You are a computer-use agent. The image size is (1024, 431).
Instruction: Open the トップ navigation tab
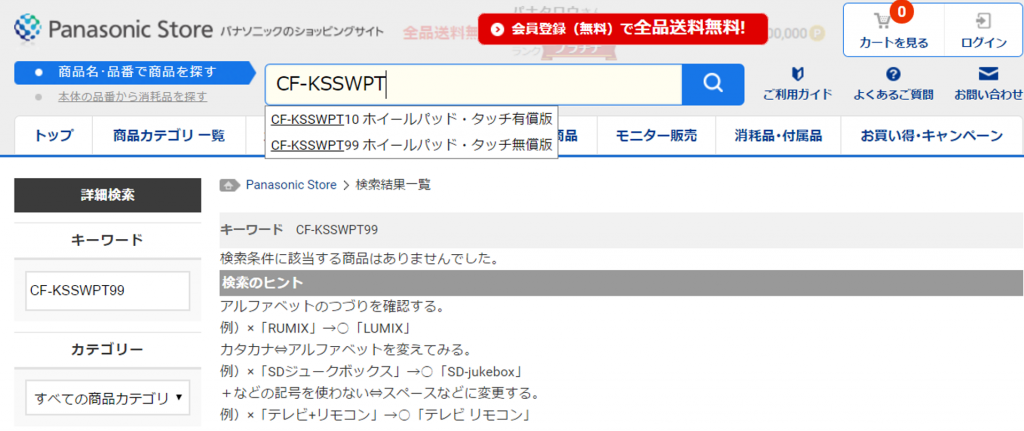(54, 136)
